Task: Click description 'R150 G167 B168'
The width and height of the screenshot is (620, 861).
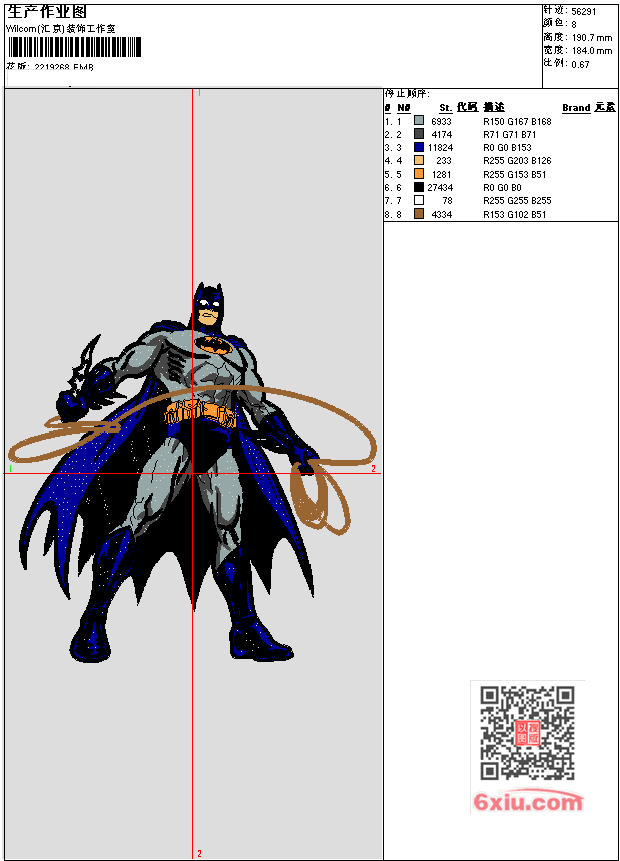Action: coord(517,121)
